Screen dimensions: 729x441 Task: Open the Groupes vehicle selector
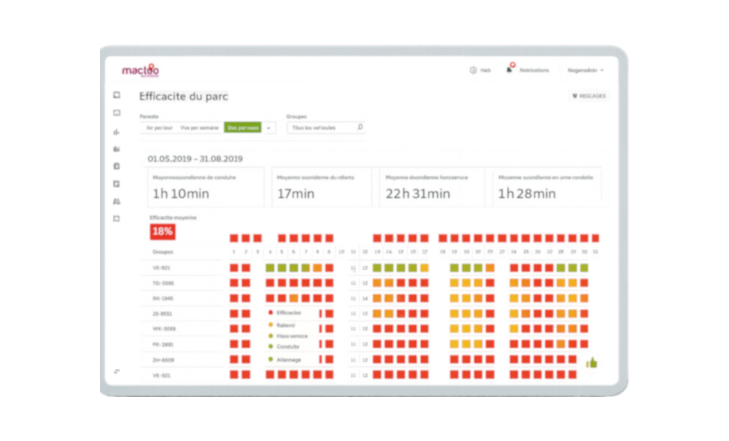[x=320, y=128]
